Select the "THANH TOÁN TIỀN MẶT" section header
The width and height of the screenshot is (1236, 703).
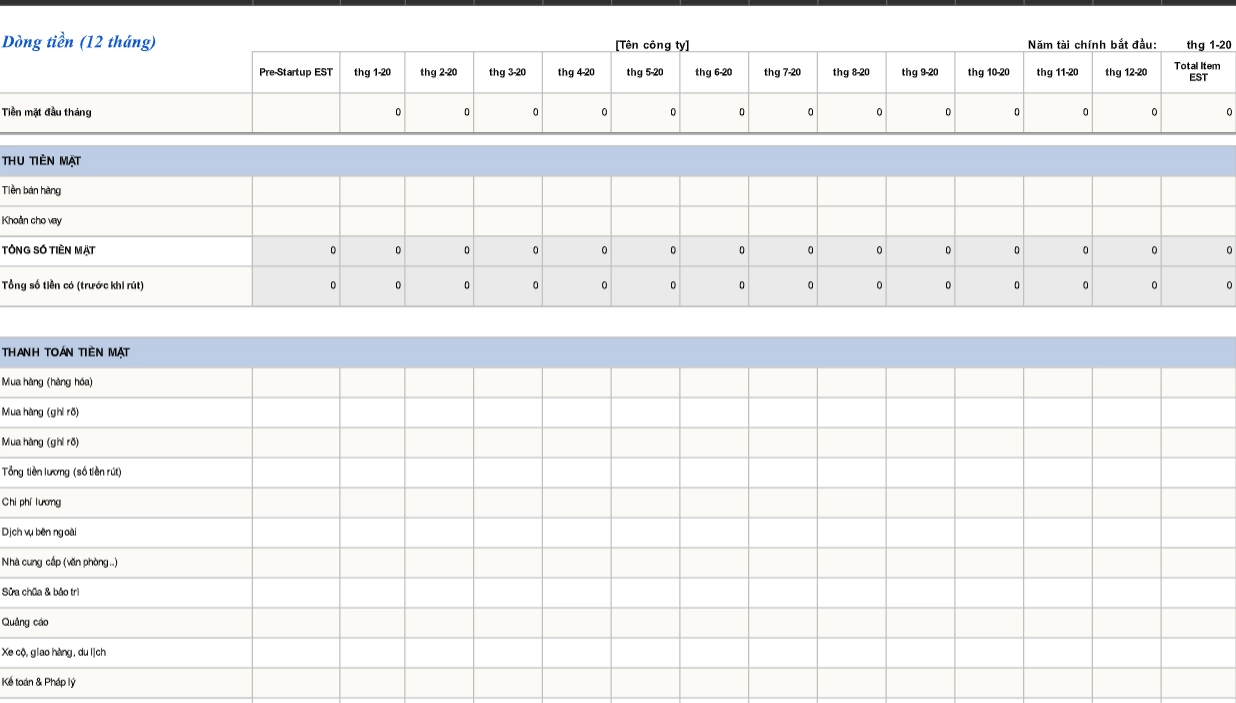[x=66, y=353]
